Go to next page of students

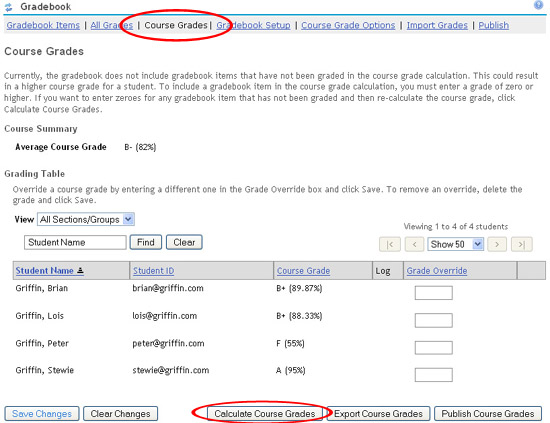[497, 244]
